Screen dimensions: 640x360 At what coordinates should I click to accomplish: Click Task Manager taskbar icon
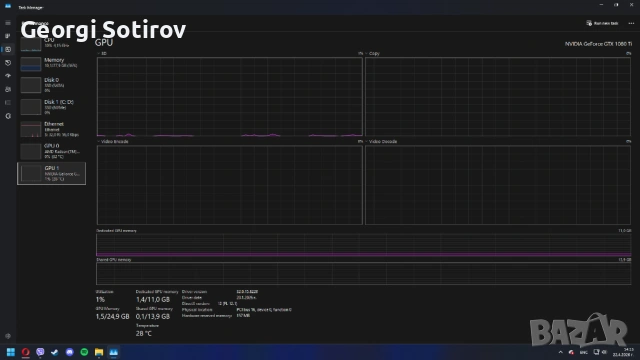point(113,352)
